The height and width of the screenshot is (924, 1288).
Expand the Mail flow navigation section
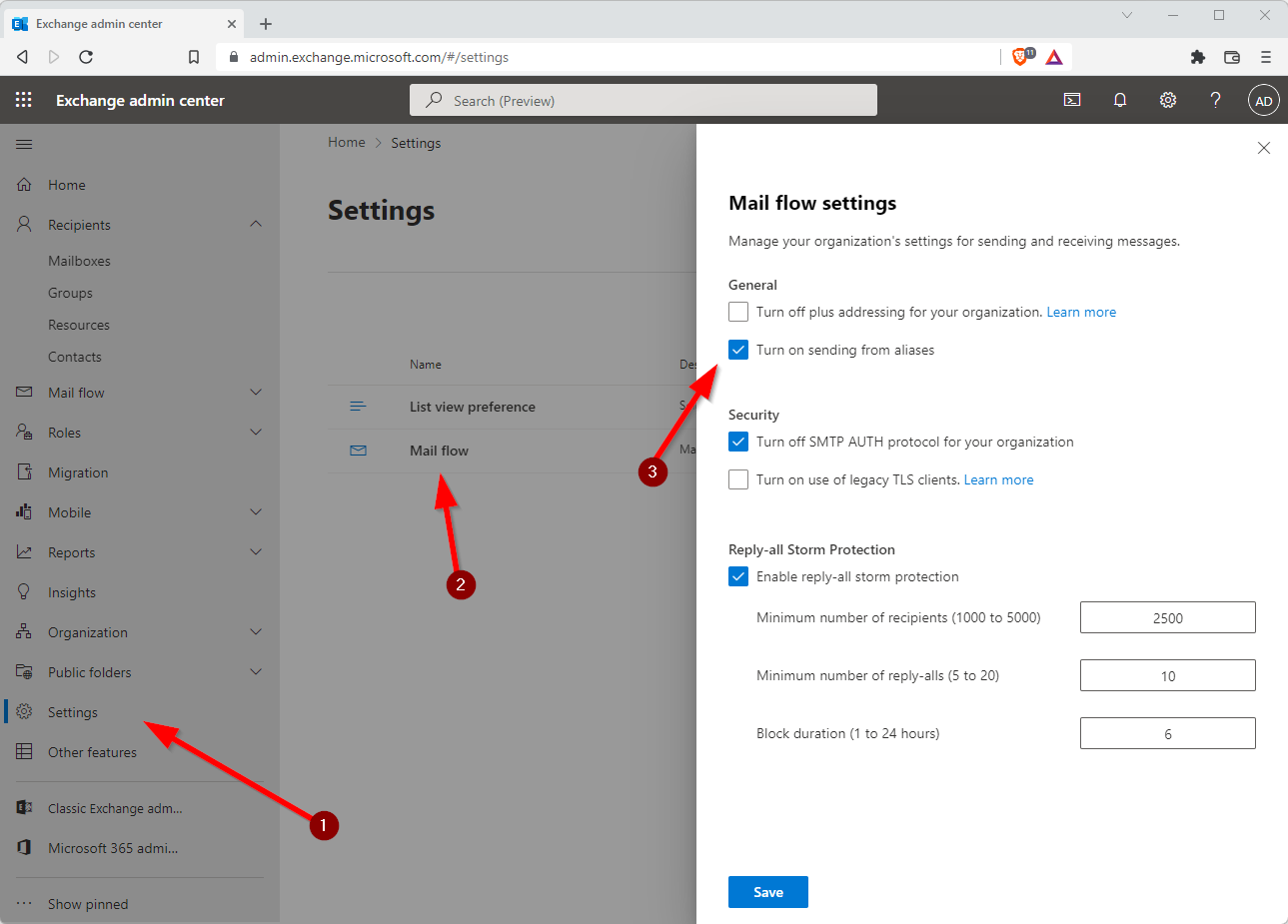pyautogui.click(x=256, y=392)
